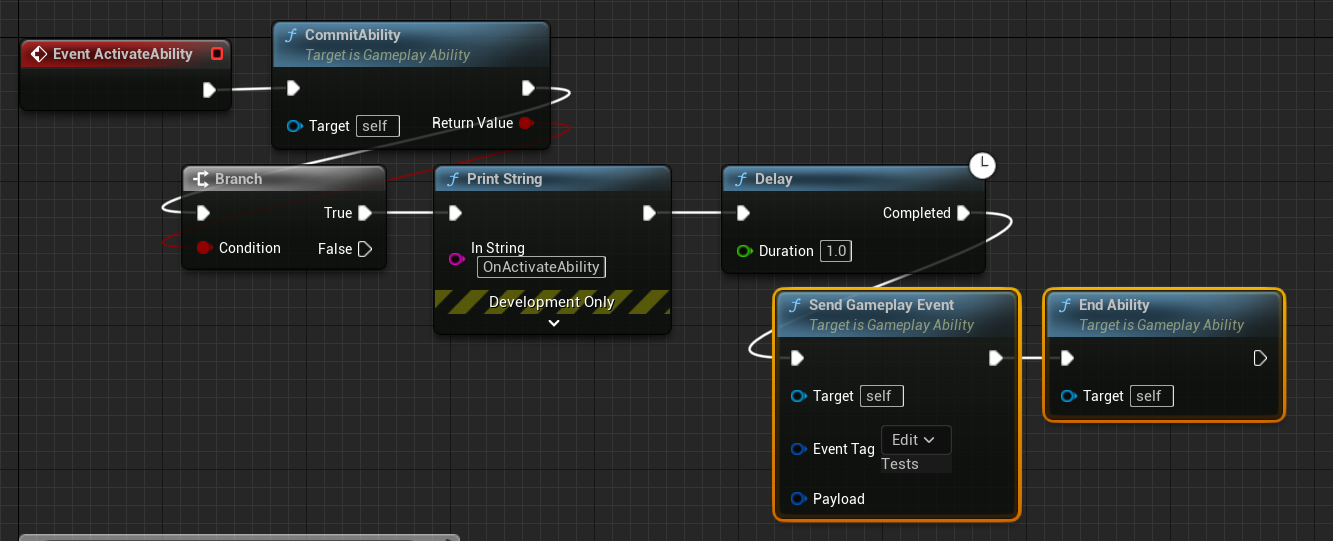
Task: Click the Development Only label
Action: pyautogui.click(x=552, y=302)
